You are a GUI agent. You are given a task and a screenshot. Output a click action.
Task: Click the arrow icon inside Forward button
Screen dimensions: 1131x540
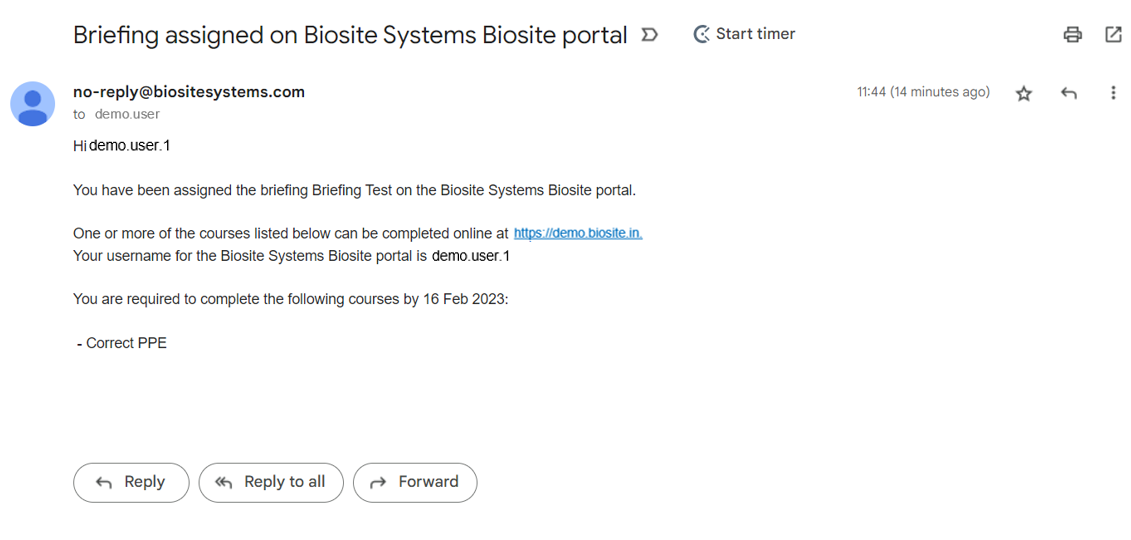pyautogui.click(x=378, y=483)
